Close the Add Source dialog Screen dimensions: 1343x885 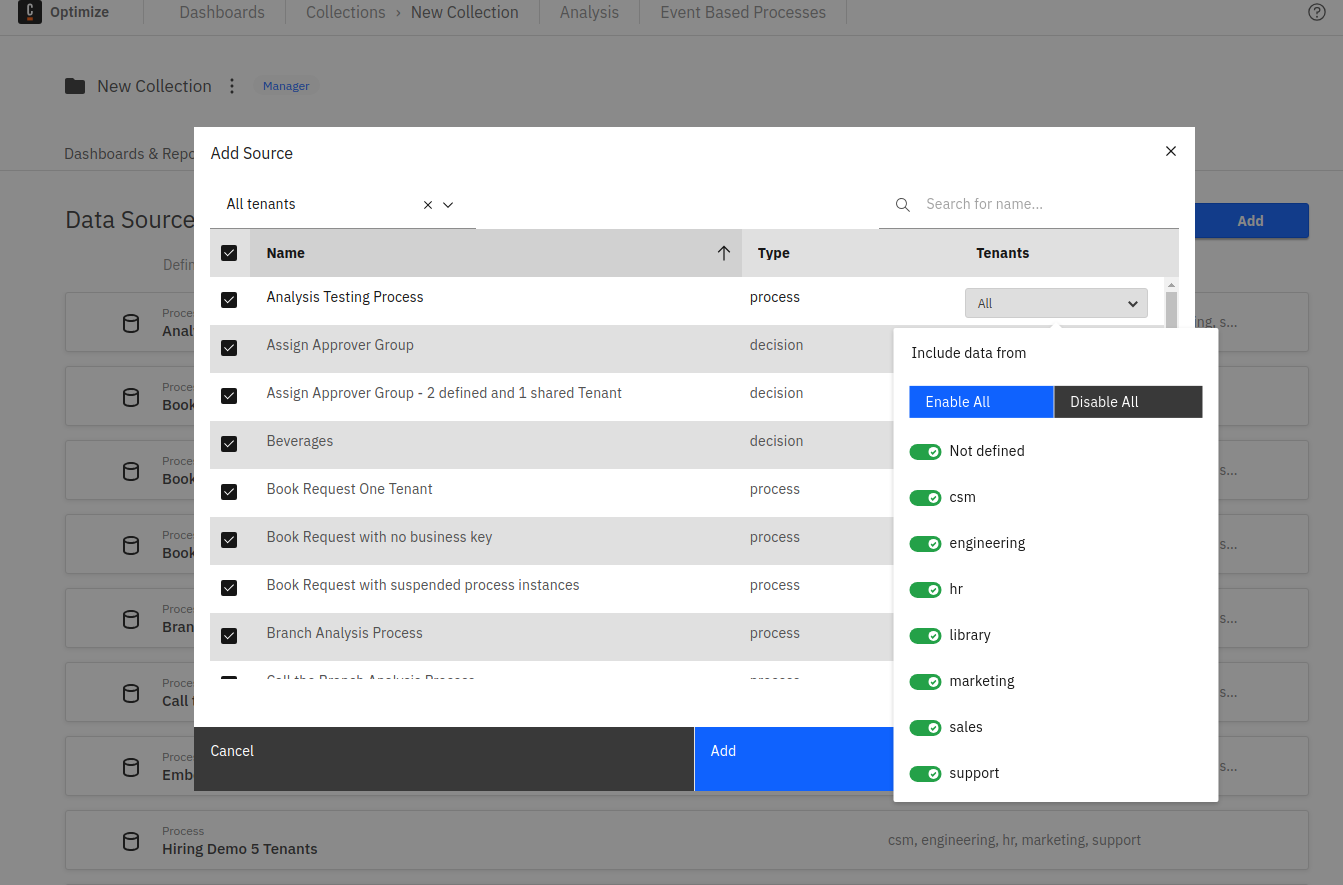[x=1171, y=151]
